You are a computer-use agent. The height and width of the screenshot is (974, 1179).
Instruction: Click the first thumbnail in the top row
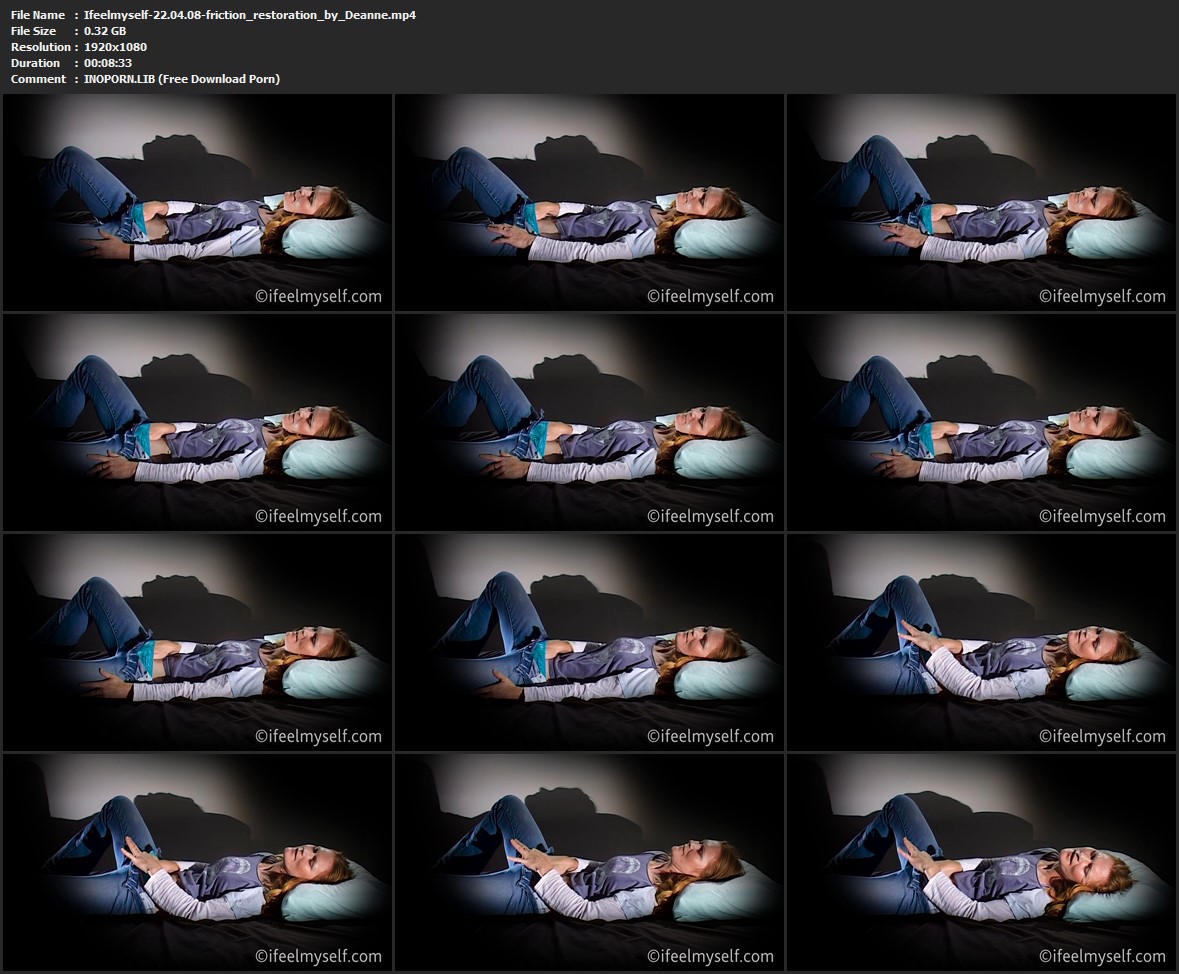tap(197, 203)
